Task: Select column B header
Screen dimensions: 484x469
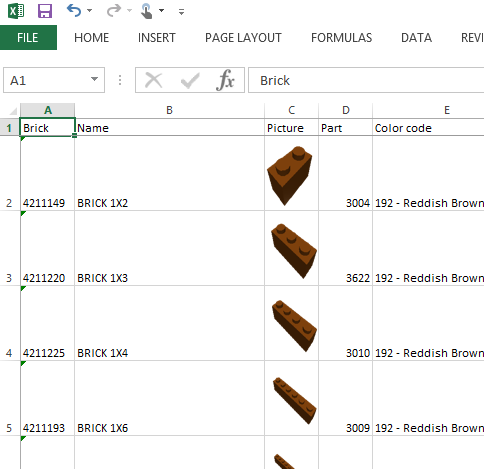Action: pyautogui.click(x=169, y=110)
